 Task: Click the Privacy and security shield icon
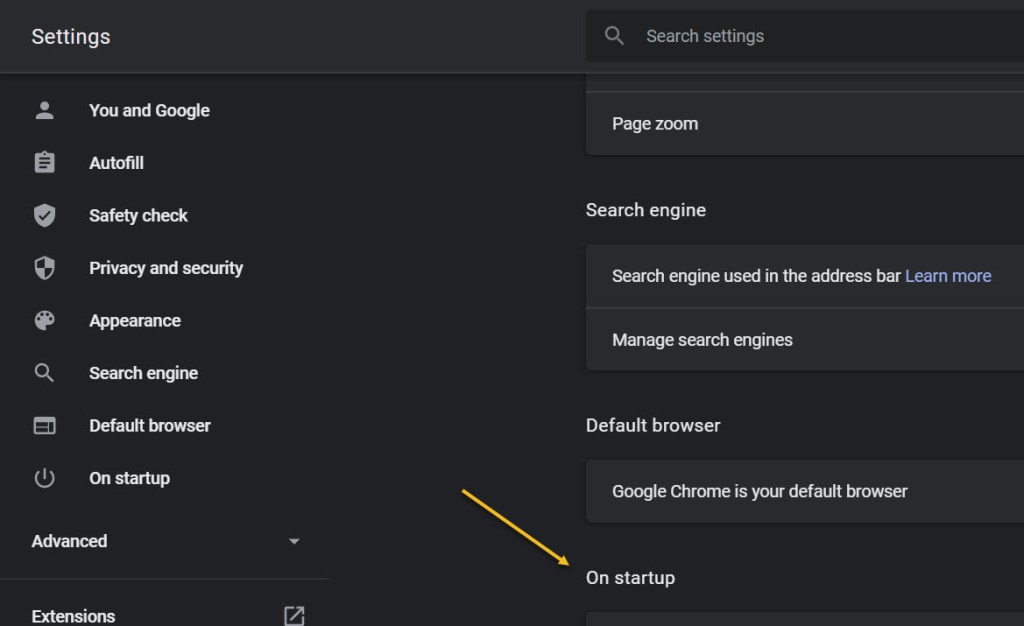click(44, 268)
